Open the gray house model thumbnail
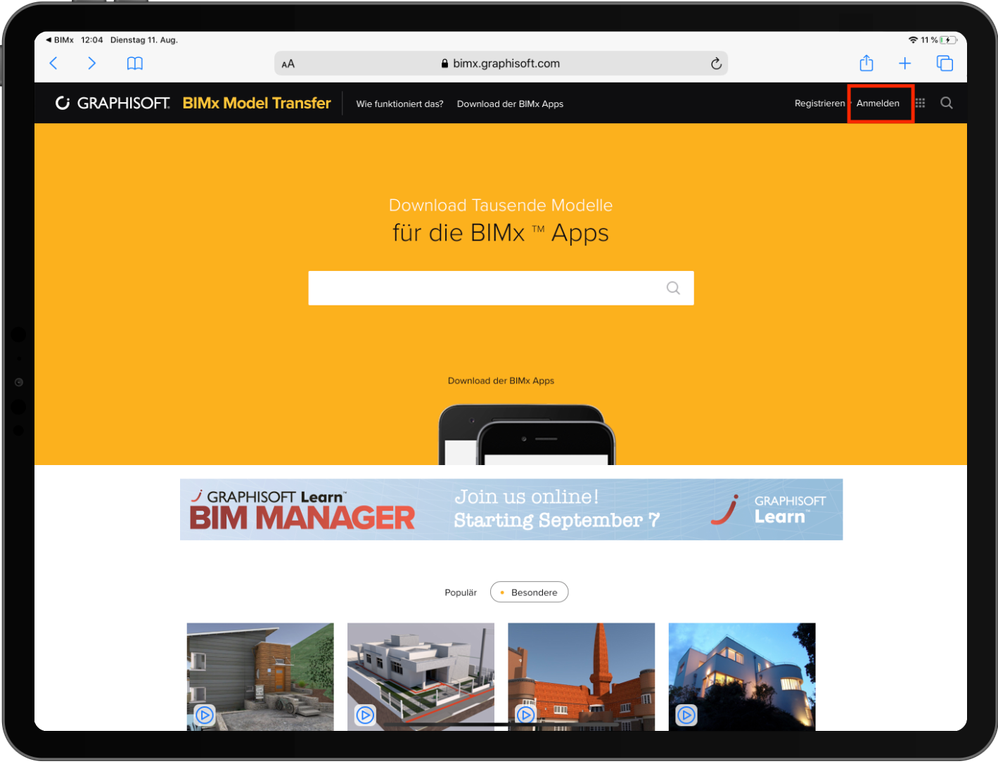998x762 pixels. point(260,677)
